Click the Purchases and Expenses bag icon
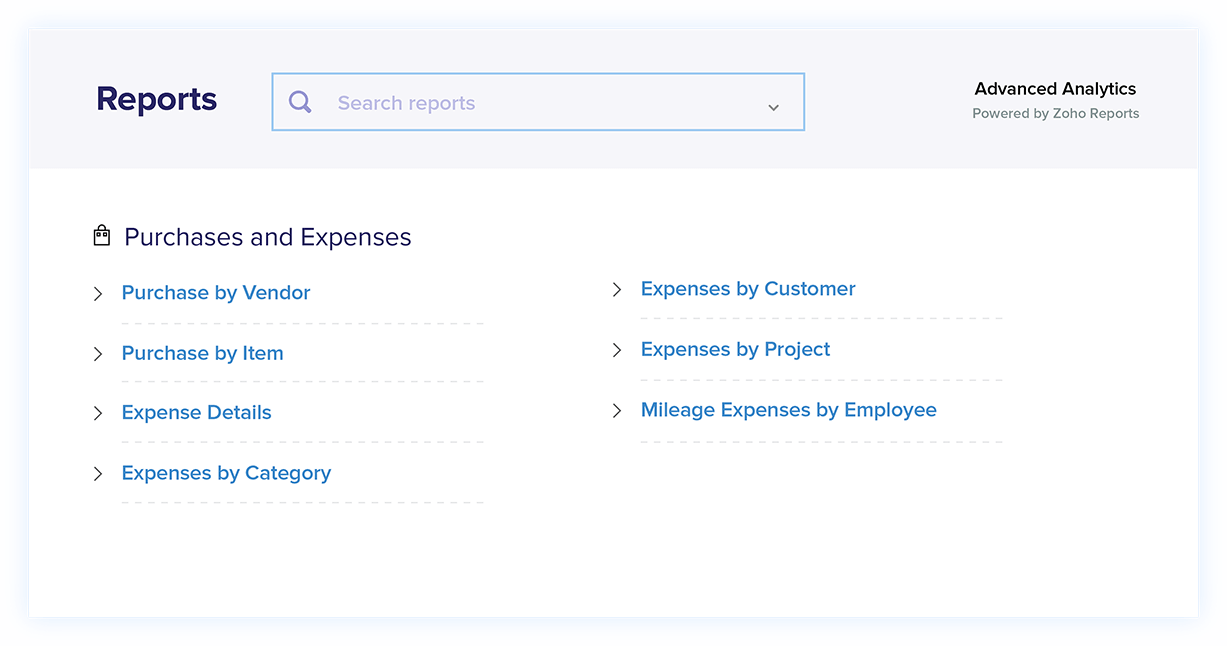Viewport: 1227px width, 646px height. pos(101,236)
